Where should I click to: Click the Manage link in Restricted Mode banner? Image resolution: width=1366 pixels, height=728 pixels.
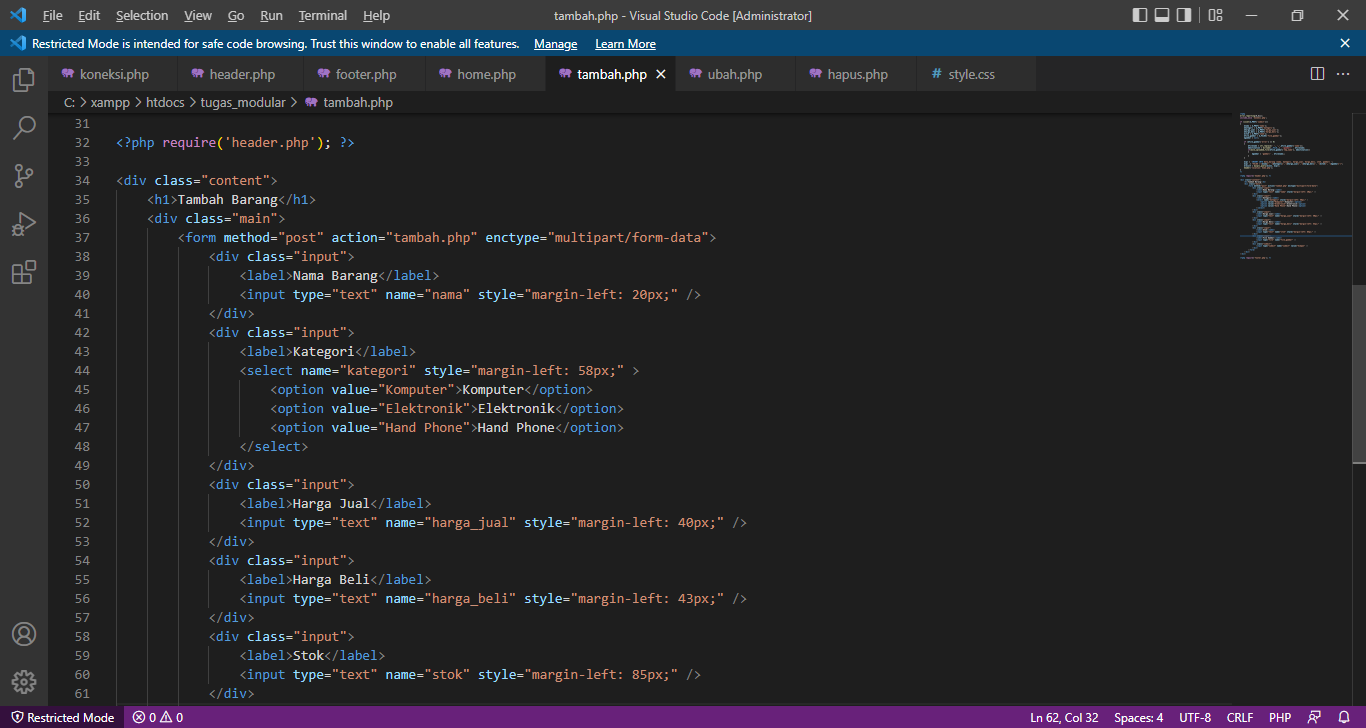[x=555, y=43]
